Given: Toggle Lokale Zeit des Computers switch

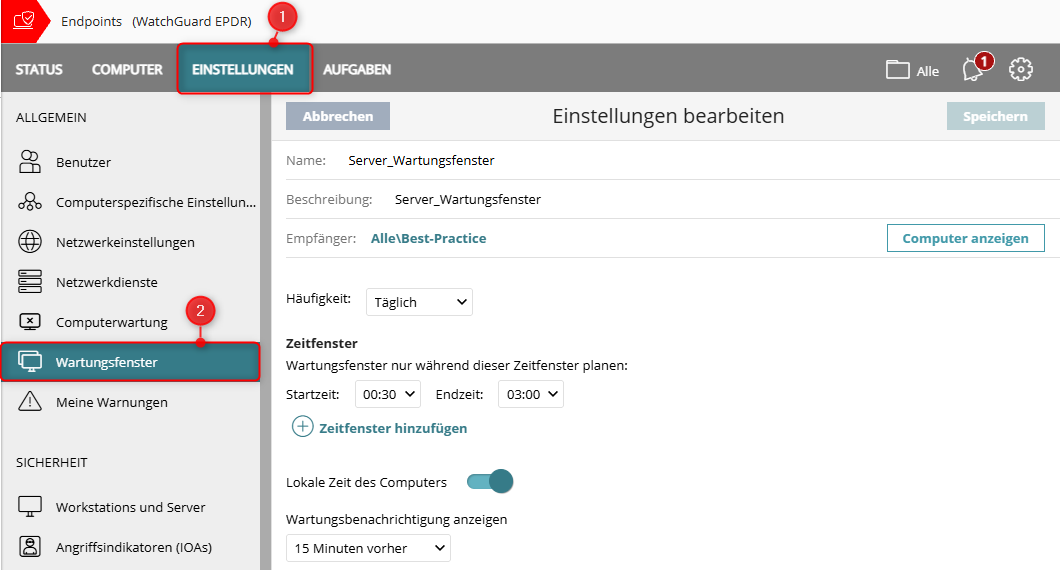Looking at the screenshot, I should point(490,482).
